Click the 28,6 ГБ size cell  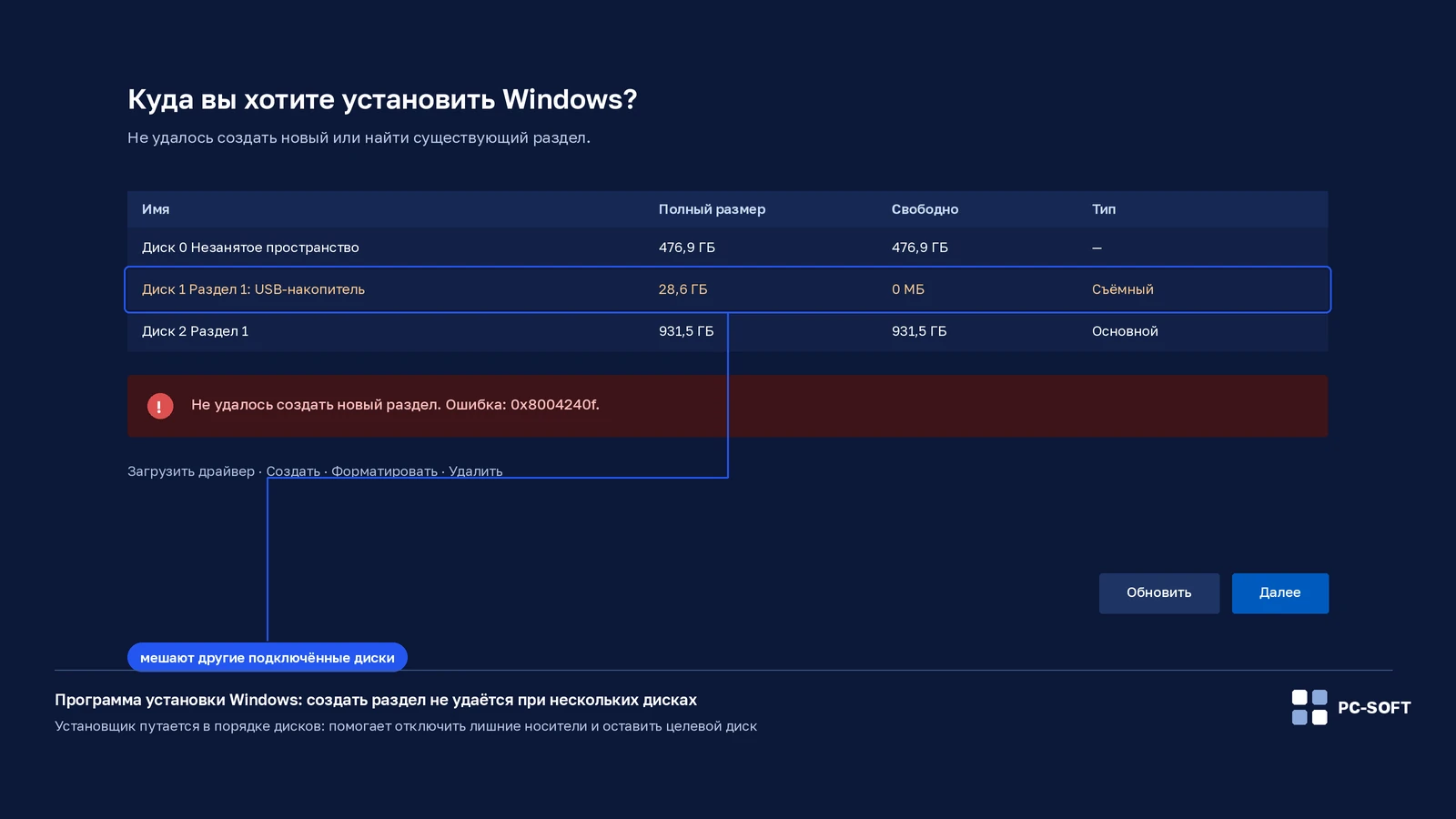[x=682, y=289]
